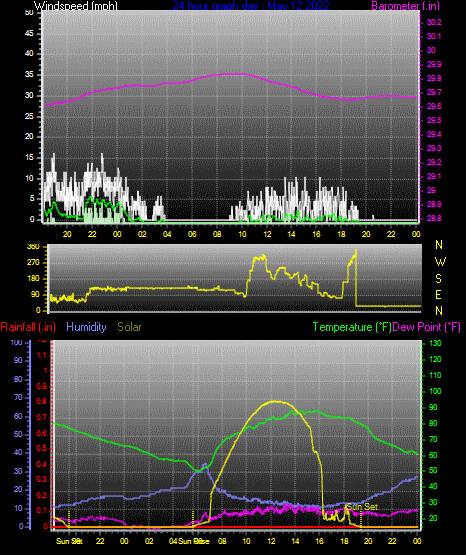This screenshot has width=466, height=555.
Task: Click rainfall axis value 0.8
Action: pyautogui.click(x=42, y=402)
